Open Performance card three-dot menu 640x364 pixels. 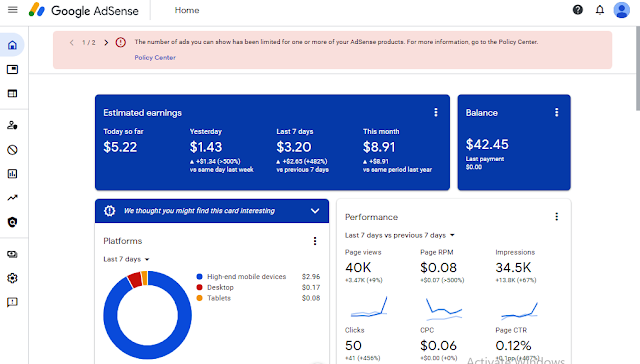556,217
